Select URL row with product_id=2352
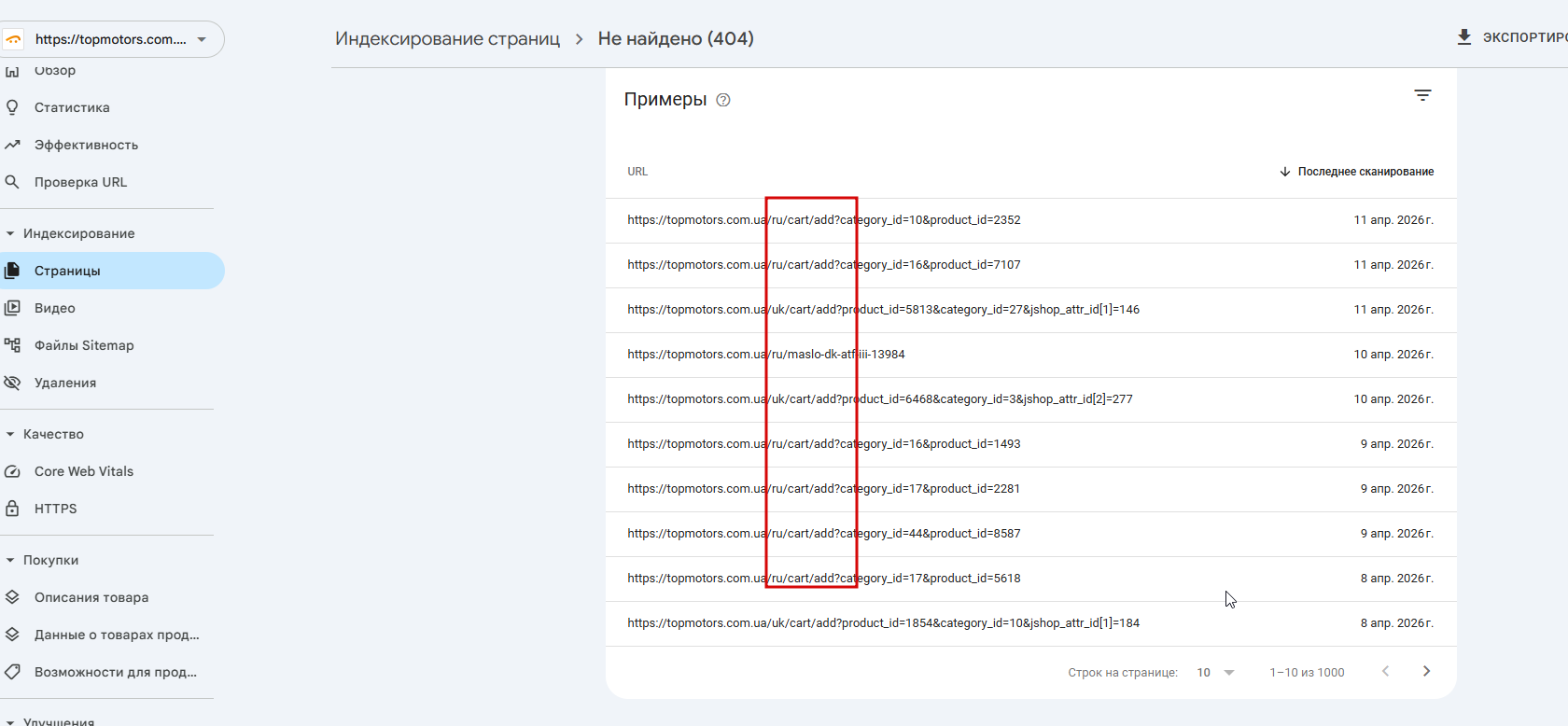This screenshot has height=726, width=1568. (x=1030, y=220)
